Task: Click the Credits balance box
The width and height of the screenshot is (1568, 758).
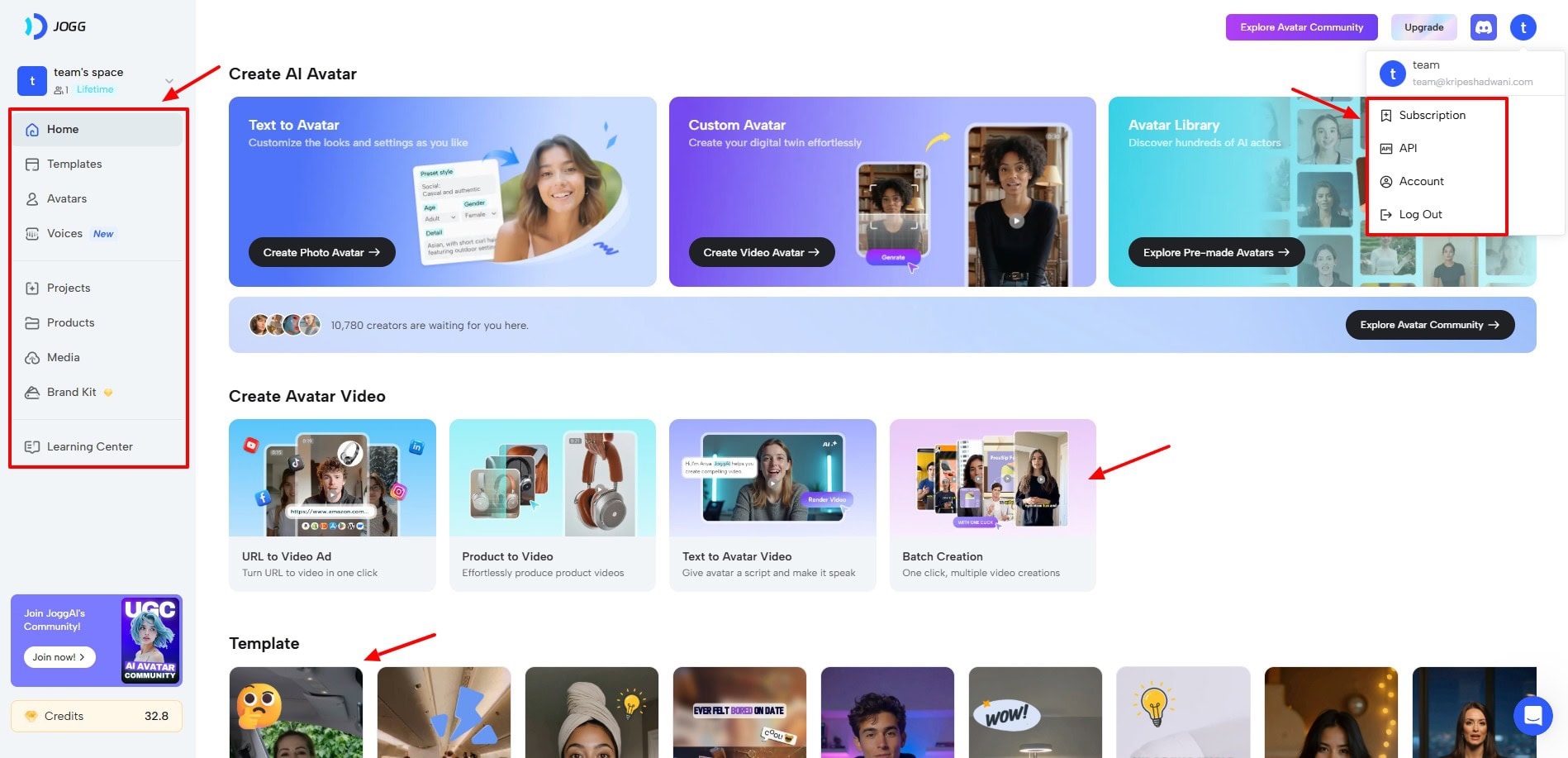Action: coord(97,716)
